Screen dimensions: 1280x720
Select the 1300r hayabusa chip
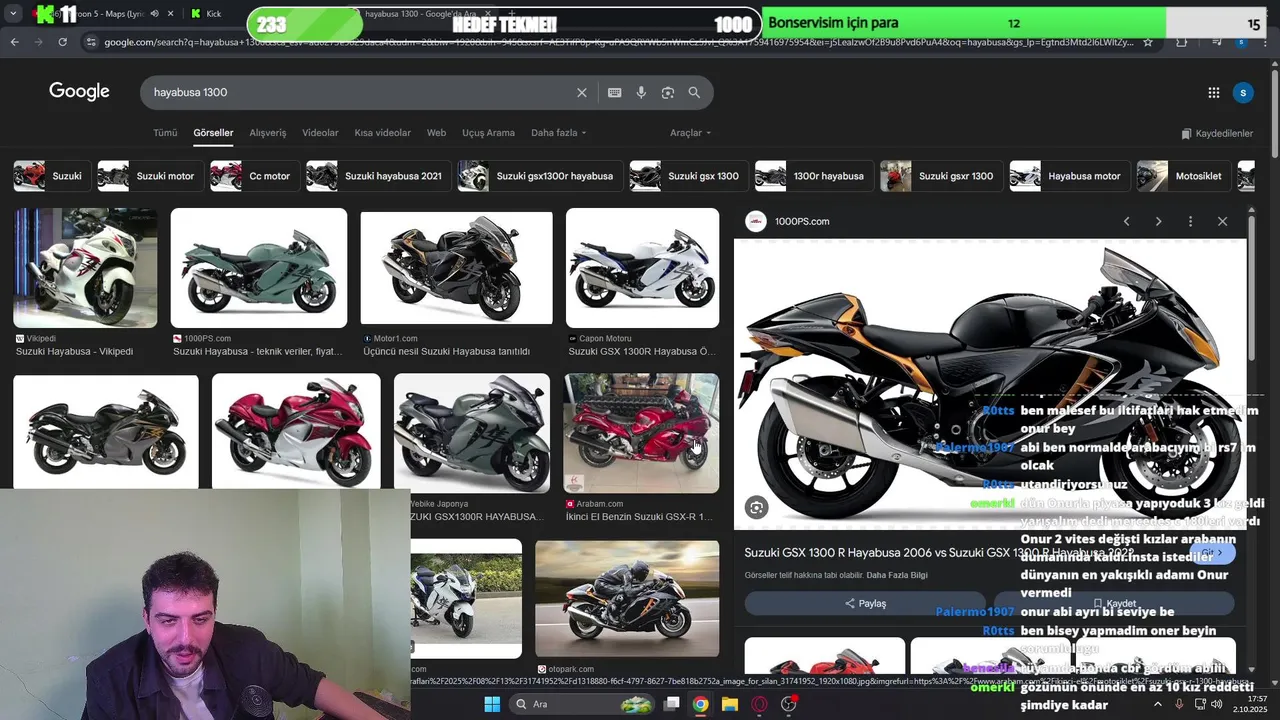click(x=813, y=176)
